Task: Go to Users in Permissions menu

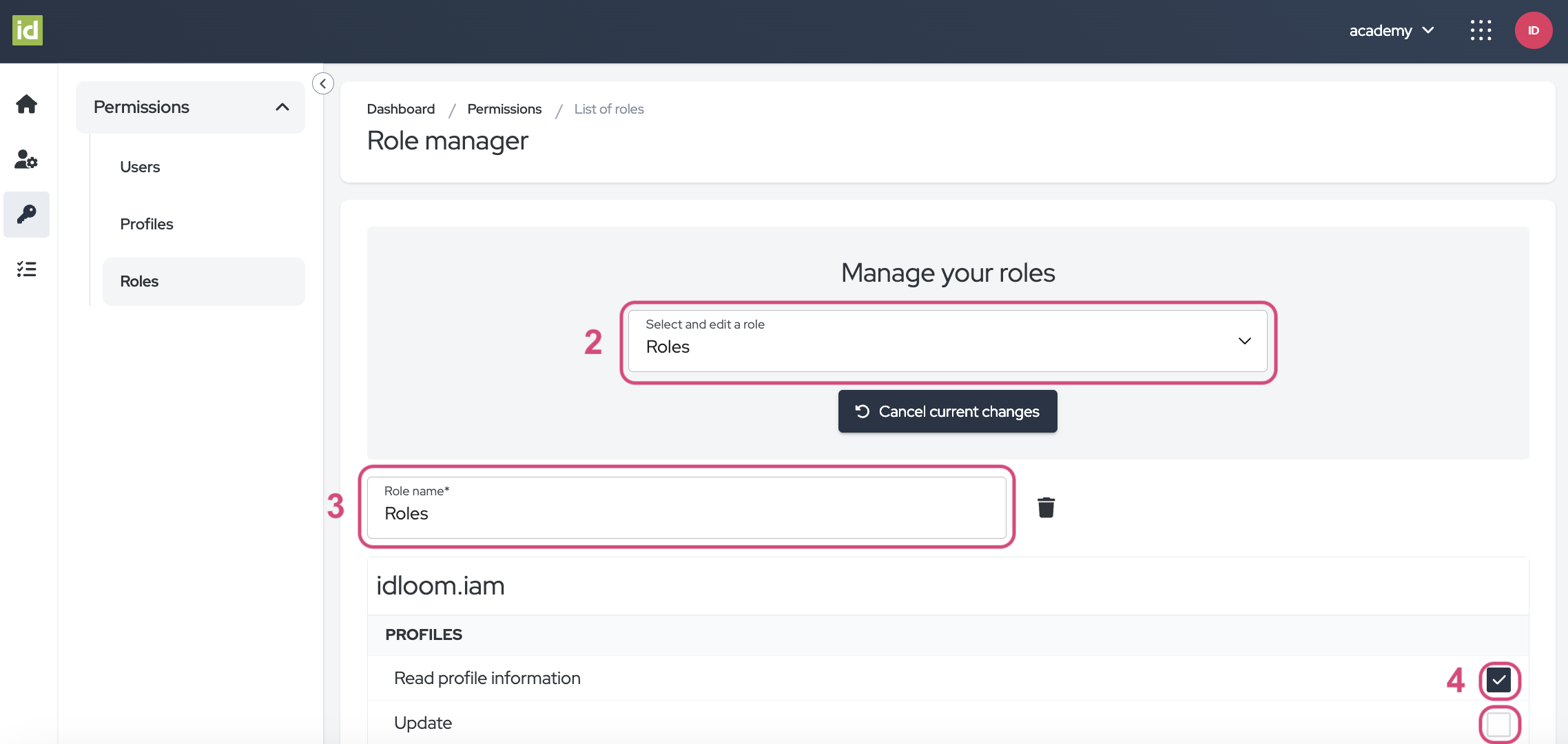Action: click(140, 167)
